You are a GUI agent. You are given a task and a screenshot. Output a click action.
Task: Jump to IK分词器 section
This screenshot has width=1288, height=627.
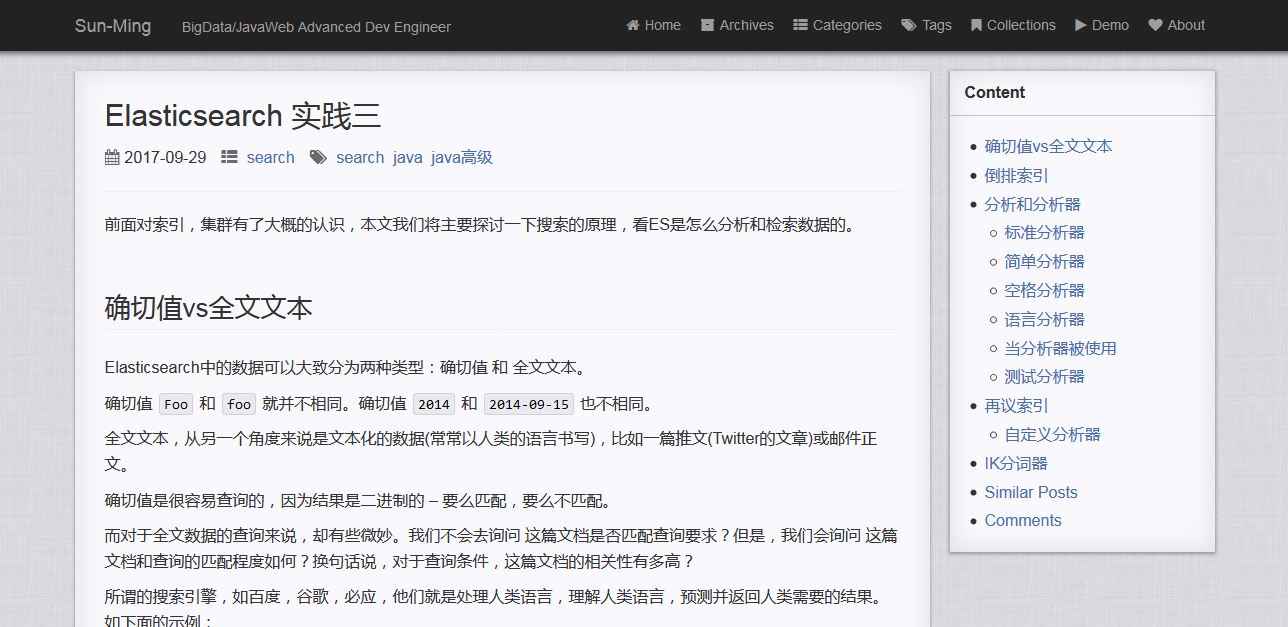(1016, 463)
